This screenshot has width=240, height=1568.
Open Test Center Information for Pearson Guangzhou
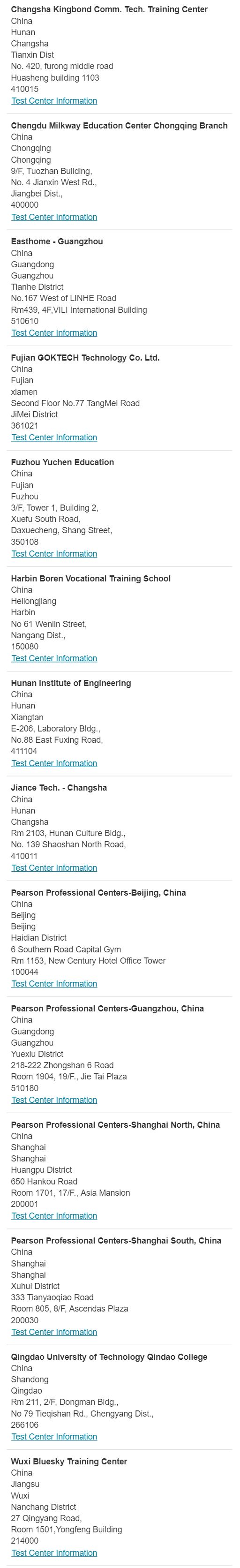[x=54, y=1100]
